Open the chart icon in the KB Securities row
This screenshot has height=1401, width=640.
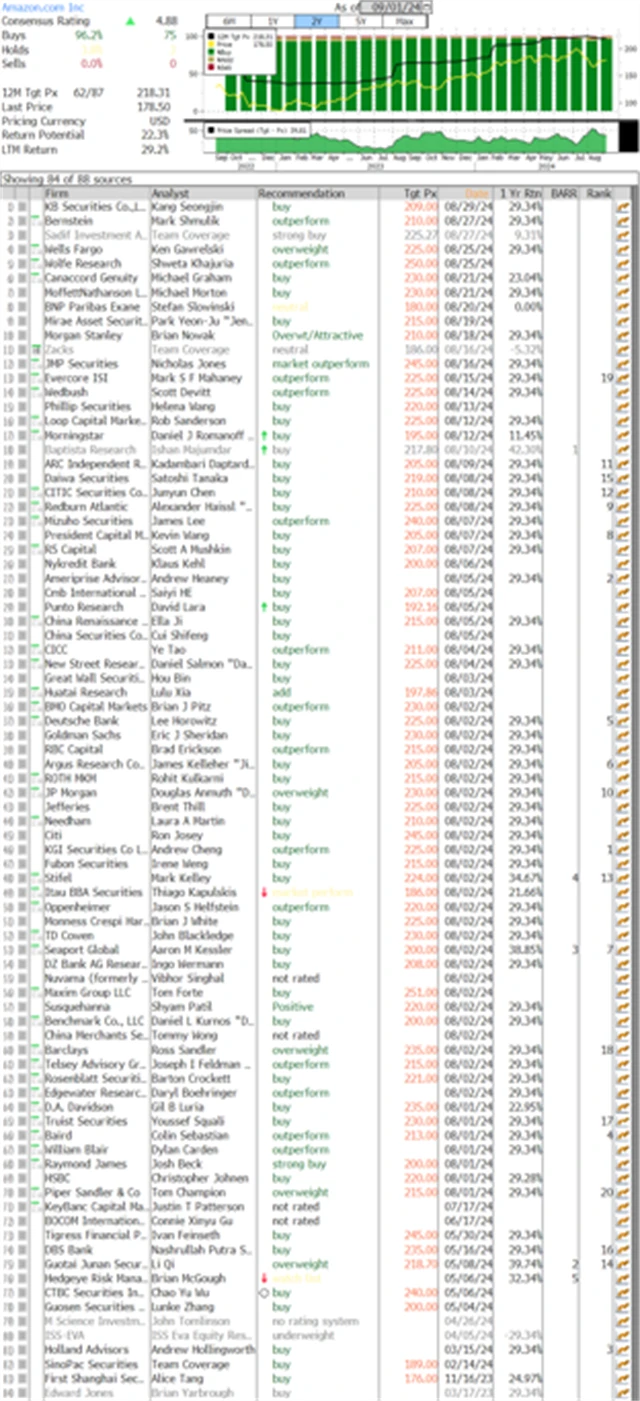pyautogui.click(x=623, y=207)
